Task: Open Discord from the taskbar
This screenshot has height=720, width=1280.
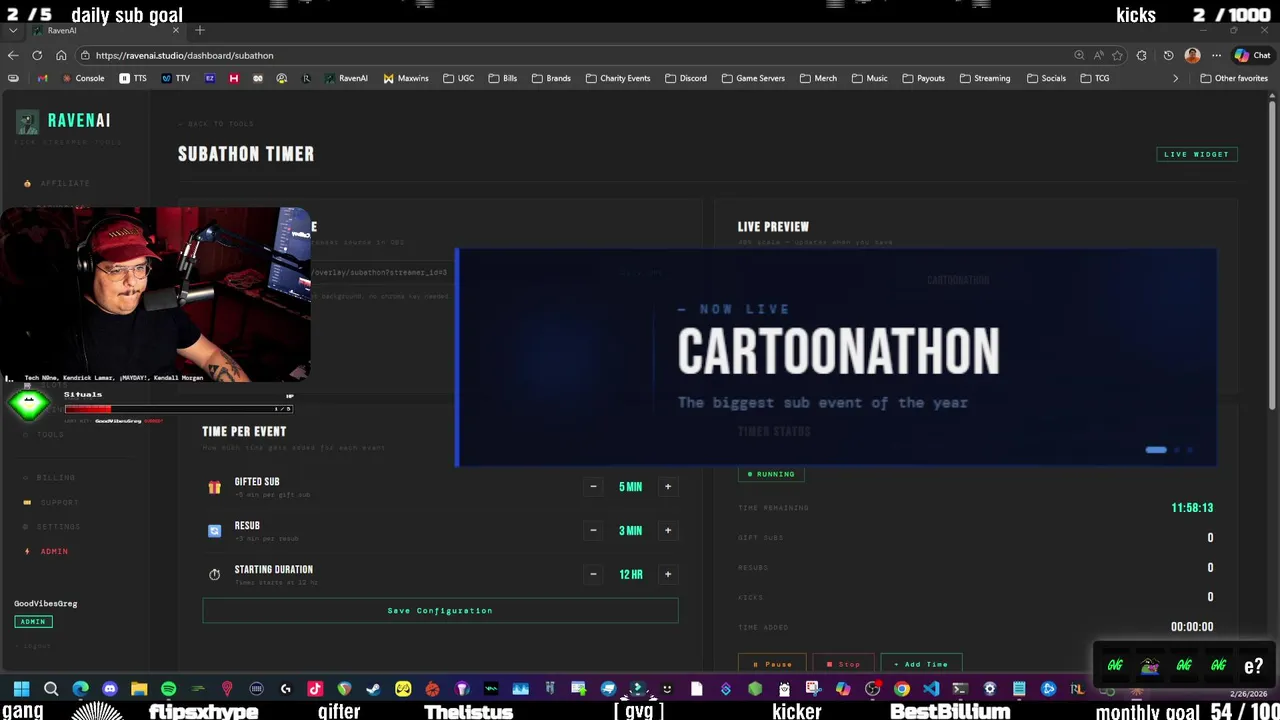Action: pyautogui.click(x=110, y=688)
